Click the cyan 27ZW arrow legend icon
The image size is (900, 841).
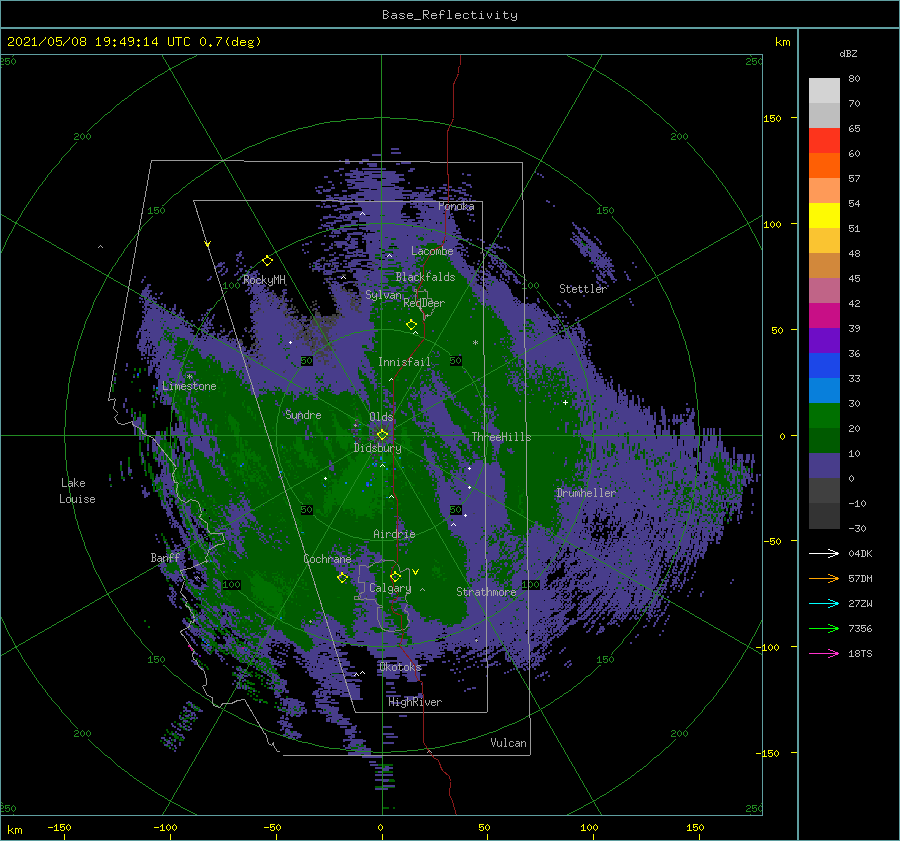[x=824, y=603]
